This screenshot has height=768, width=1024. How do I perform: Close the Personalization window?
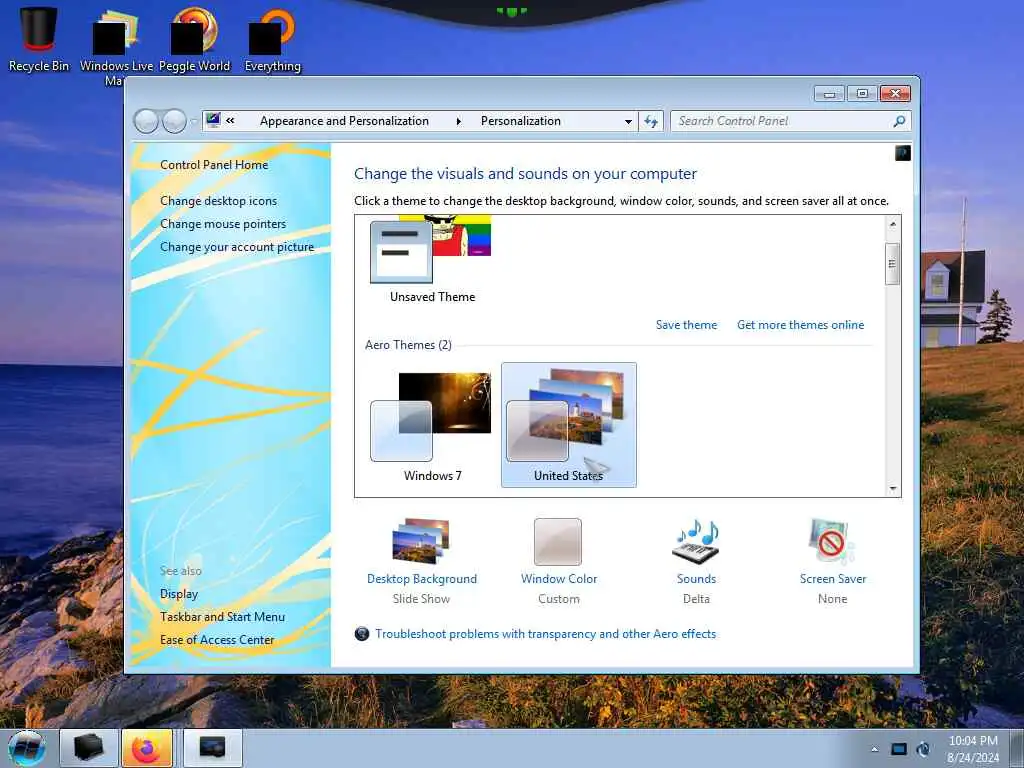tap(895, 94)
